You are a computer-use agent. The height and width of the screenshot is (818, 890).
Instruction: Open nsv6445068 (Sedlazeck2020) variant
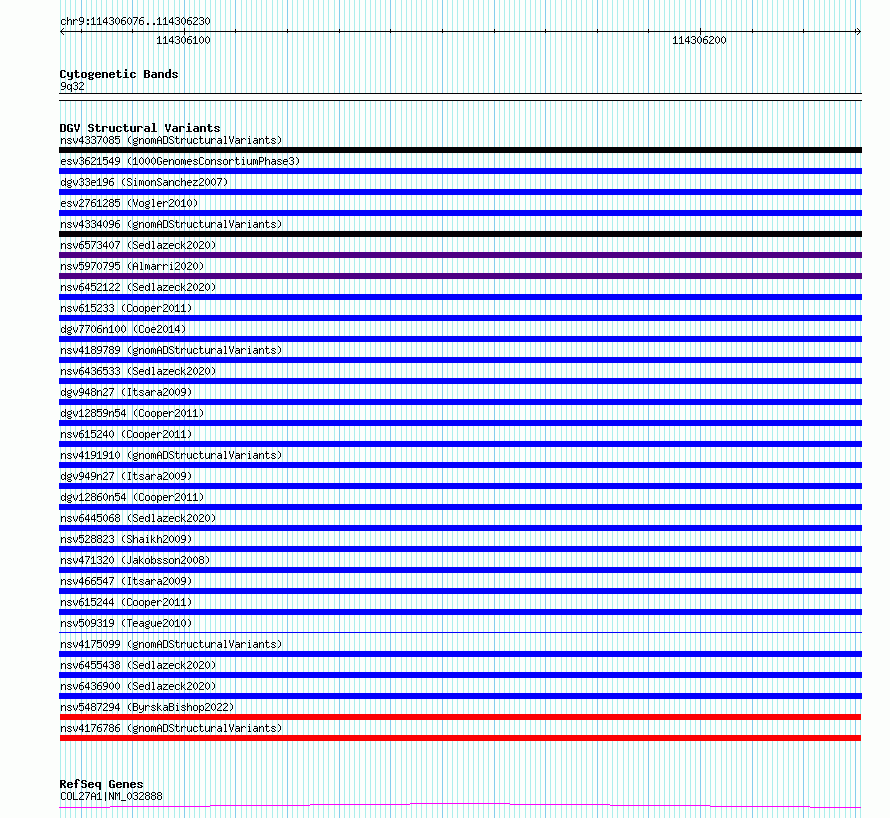point(138,518)
